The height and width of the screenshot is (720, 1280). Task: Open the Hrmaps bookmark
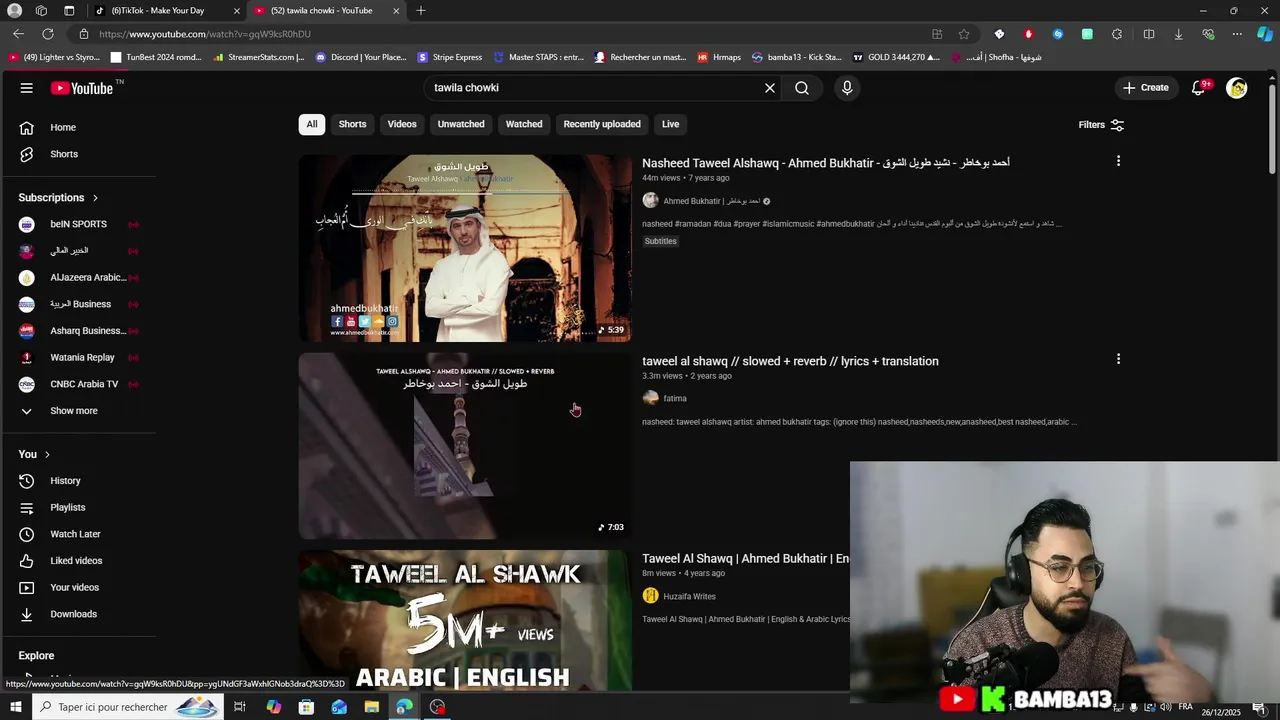point(719,57)
